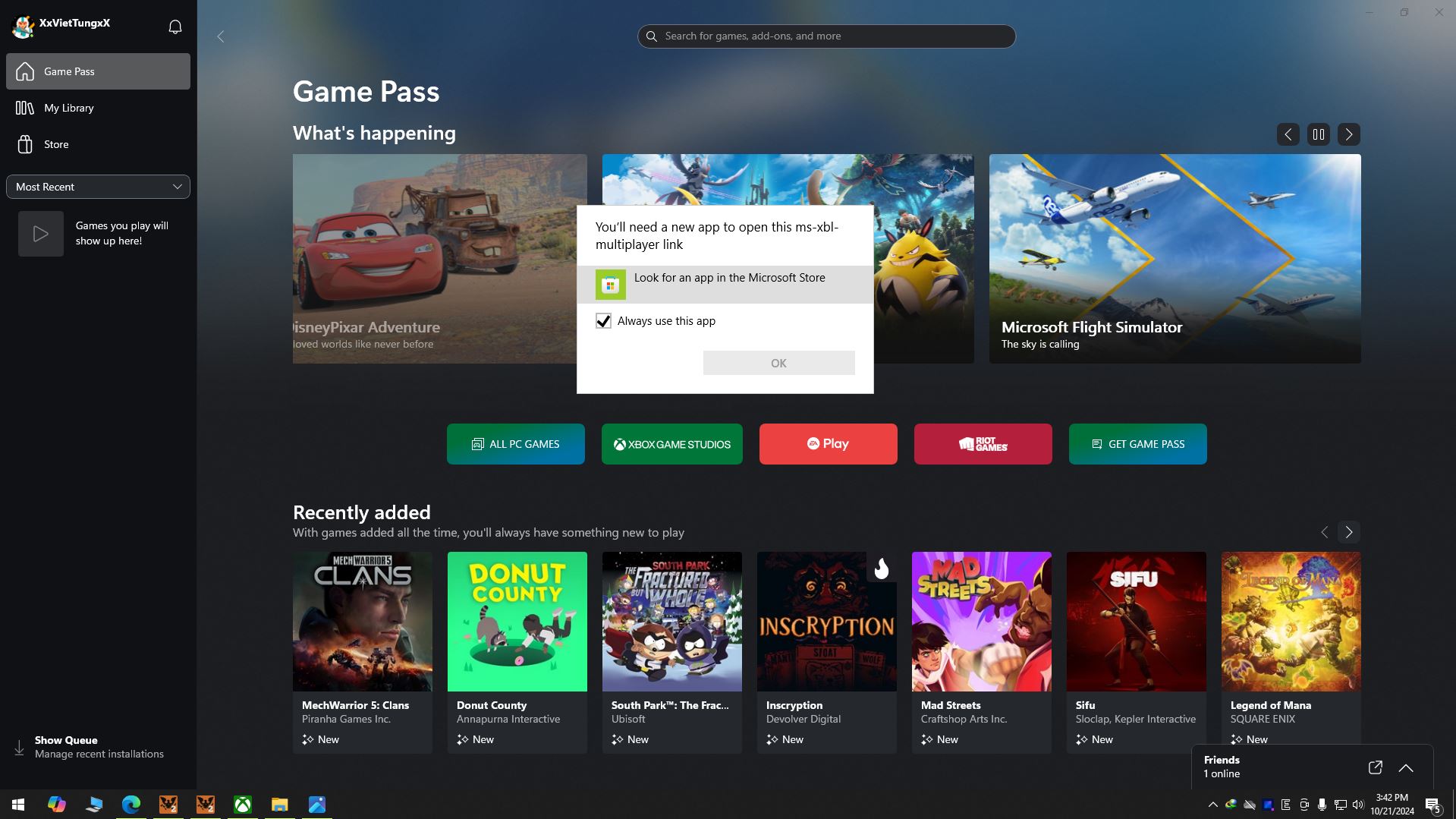Click the ALL PC GAMES button
The width and height of the screenshot is (1456, 819).
(x=515, y=444)
